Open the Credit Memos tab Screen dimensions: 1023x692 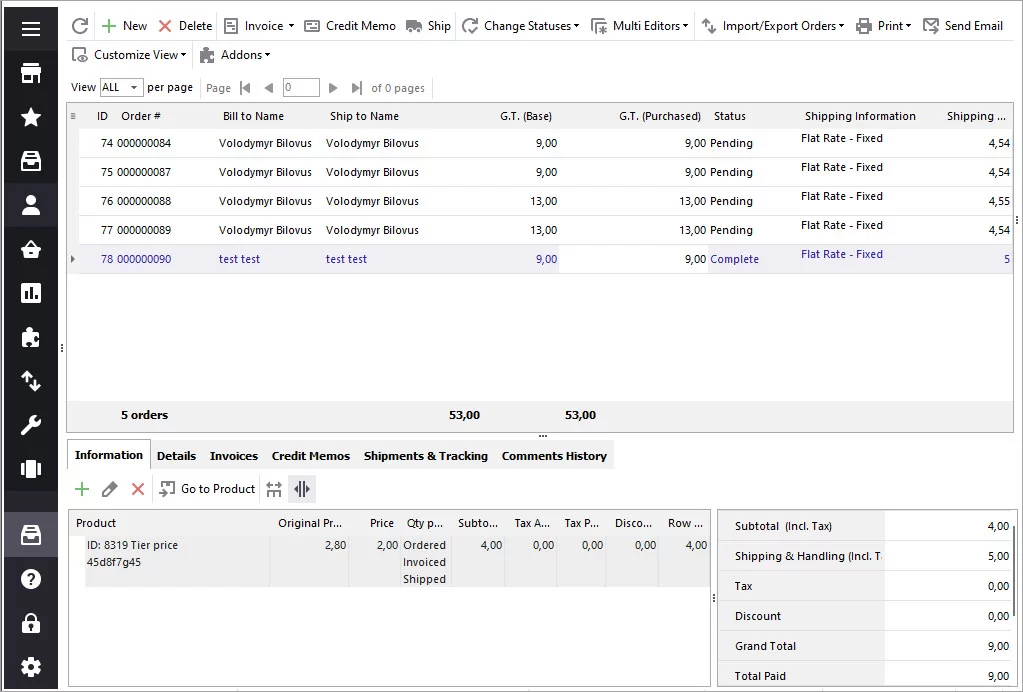pos(311,456)
